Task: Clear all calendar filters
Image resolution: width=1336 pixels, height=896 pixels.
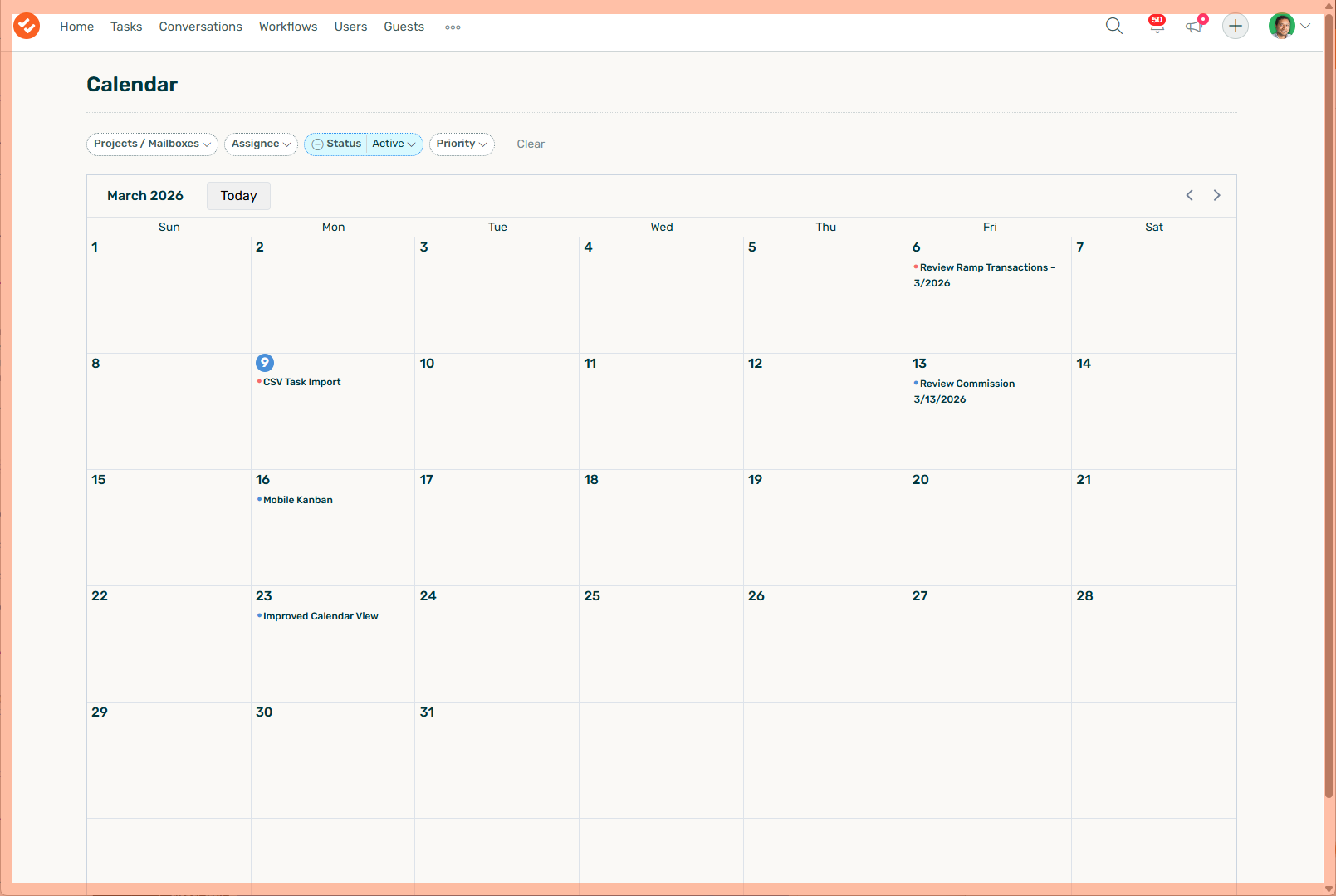Action: pos(531,144)
